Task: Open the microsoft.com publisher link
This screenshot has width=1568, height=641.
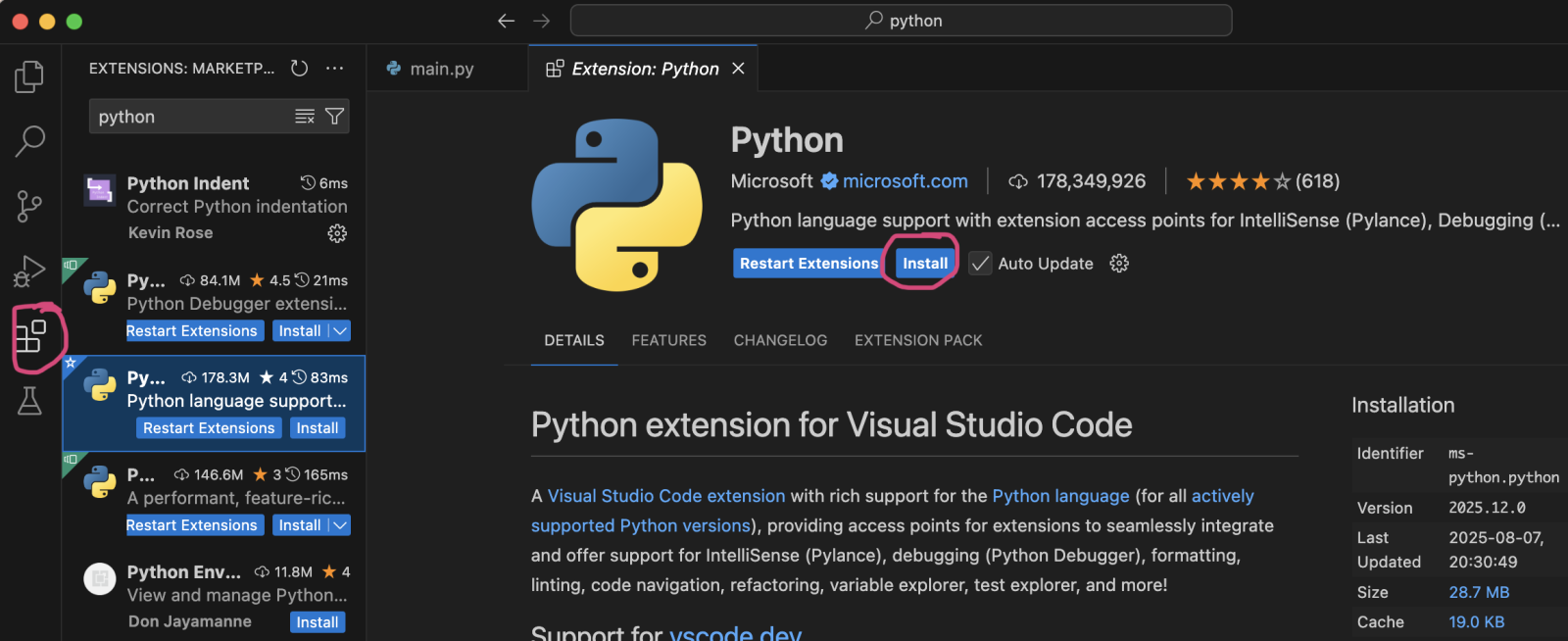Action: tap(905, 181)
